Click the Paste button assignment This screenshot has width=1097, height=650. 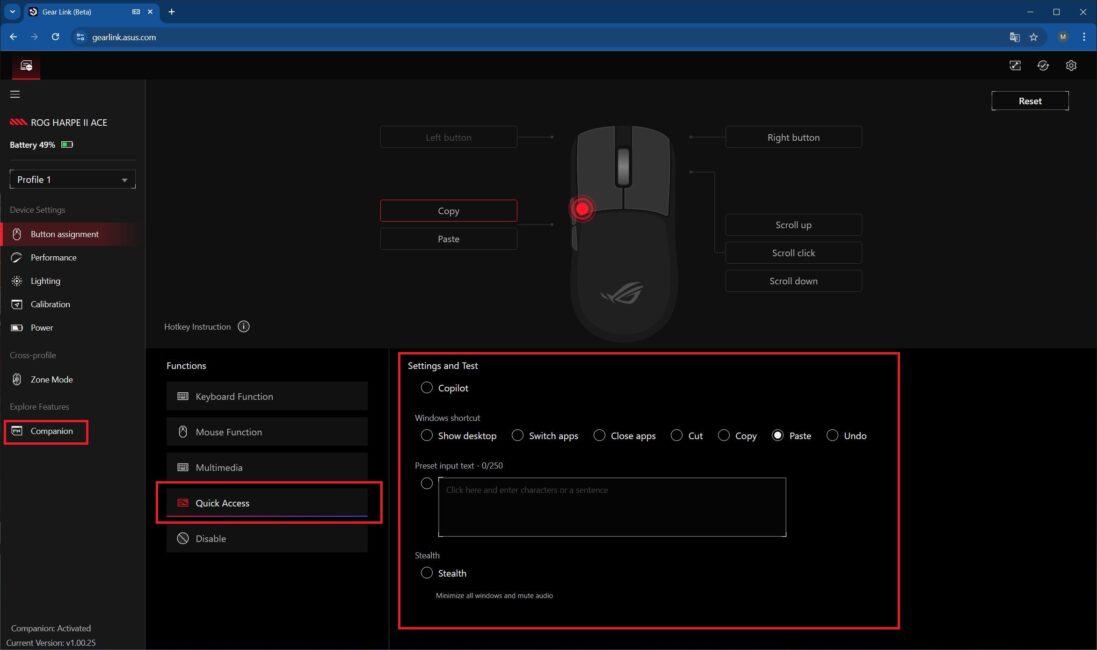(448, 239)
